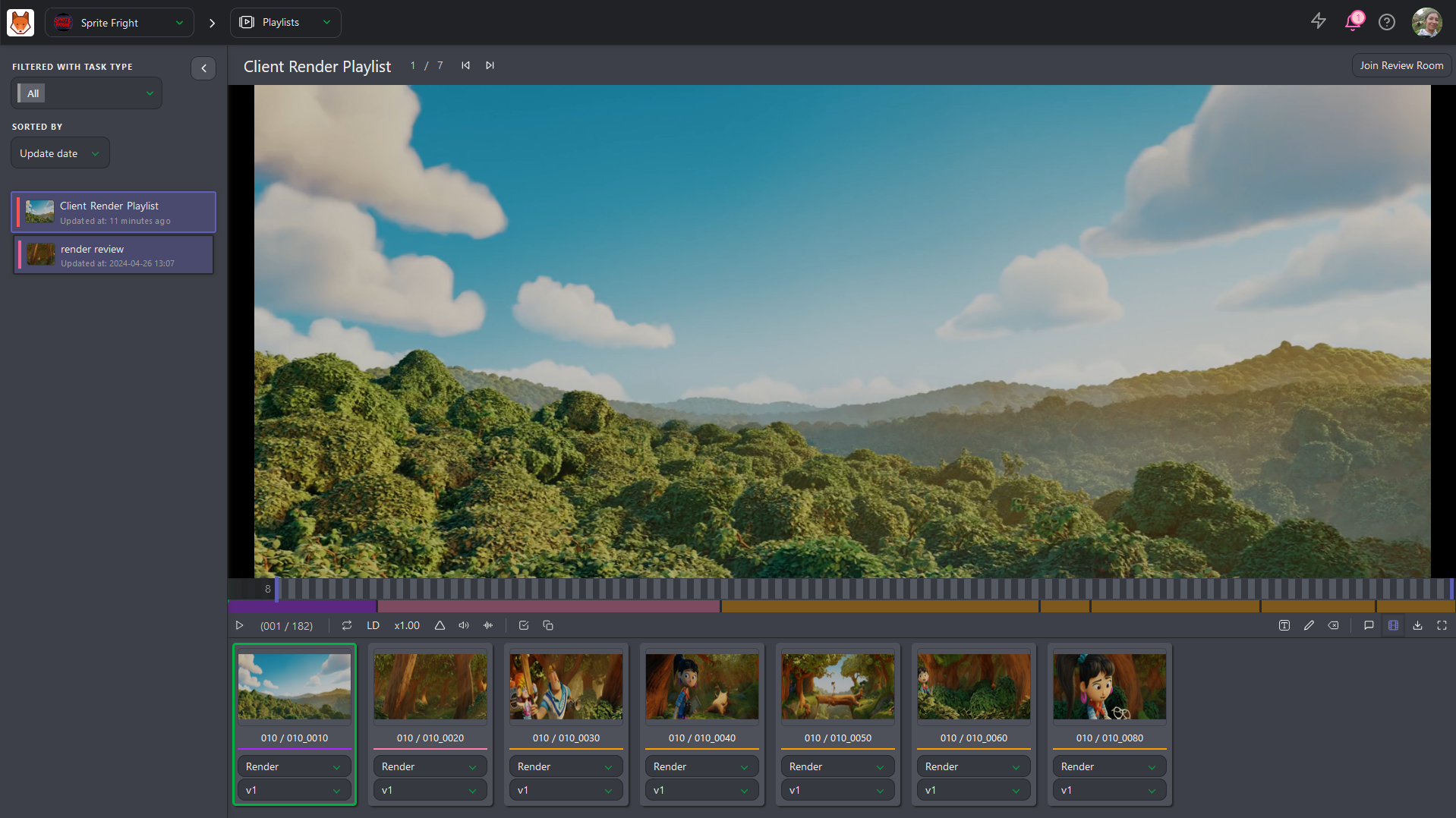Select the render review playlist
Screen dimensions: 1456x818
[114, 255]
